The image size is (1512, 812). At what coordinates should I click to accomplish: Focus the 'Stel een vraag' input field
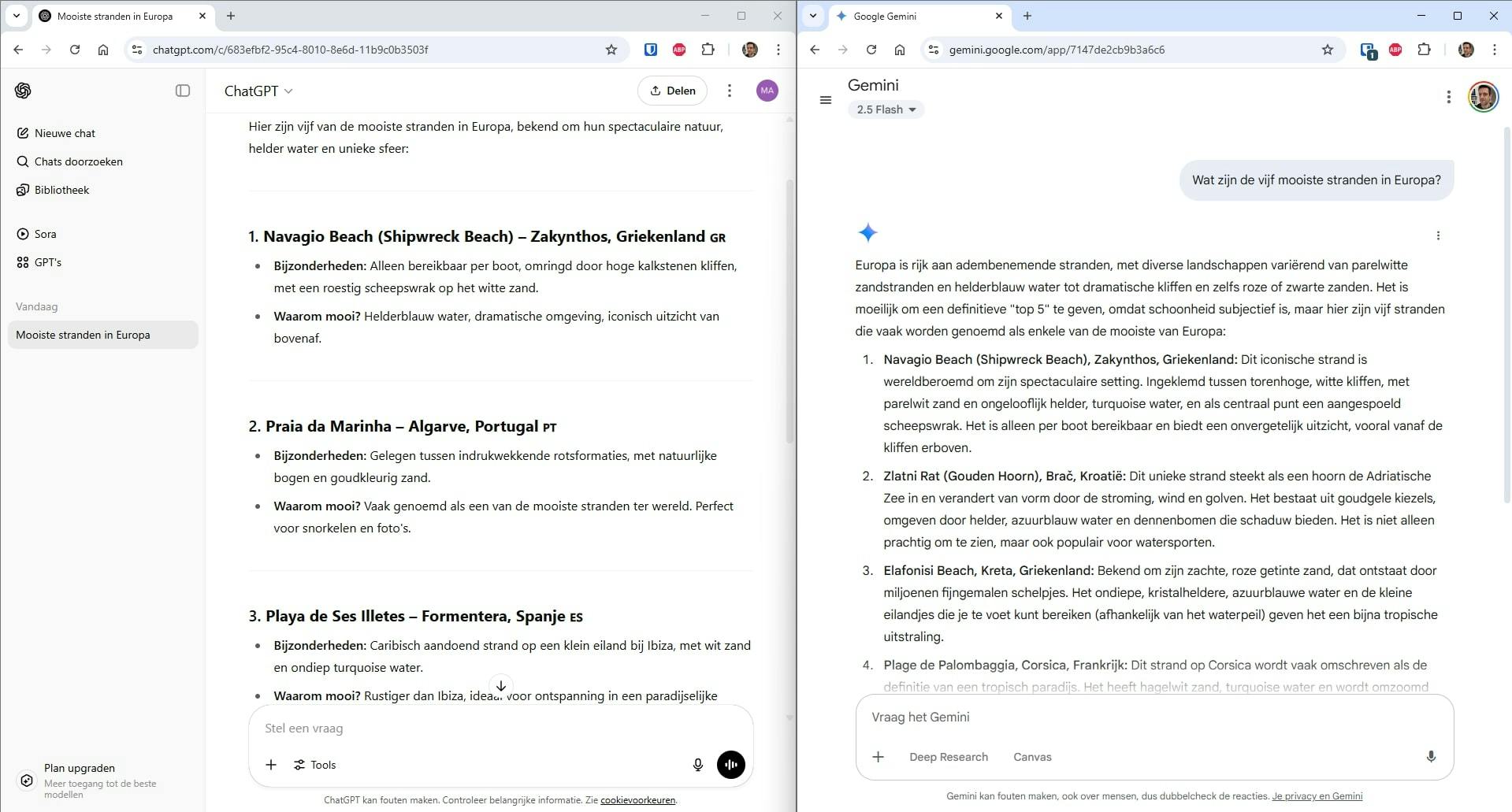pos(501,729)
